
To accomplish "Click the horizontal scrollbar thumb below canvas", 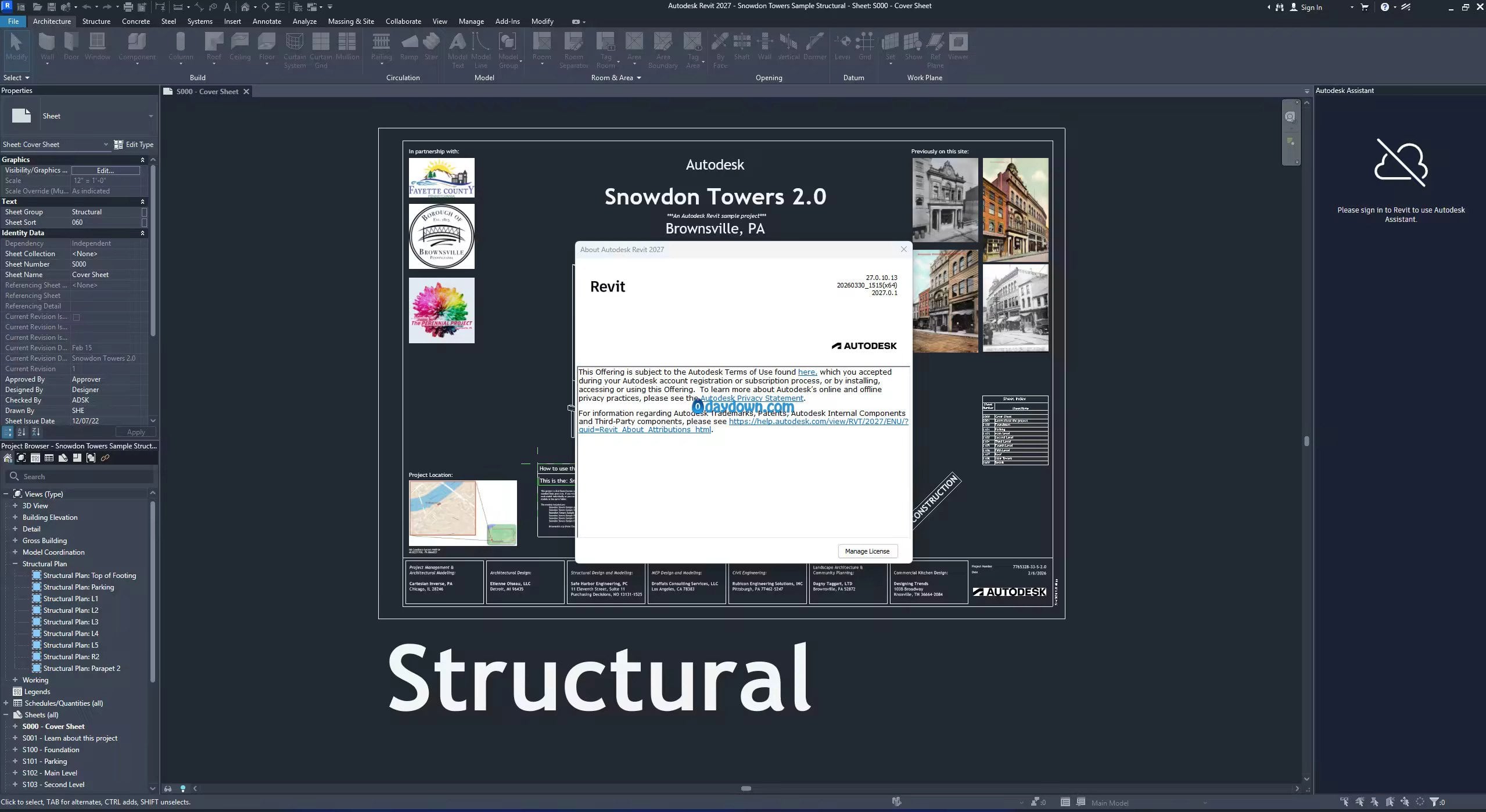I will click(746, 789).
